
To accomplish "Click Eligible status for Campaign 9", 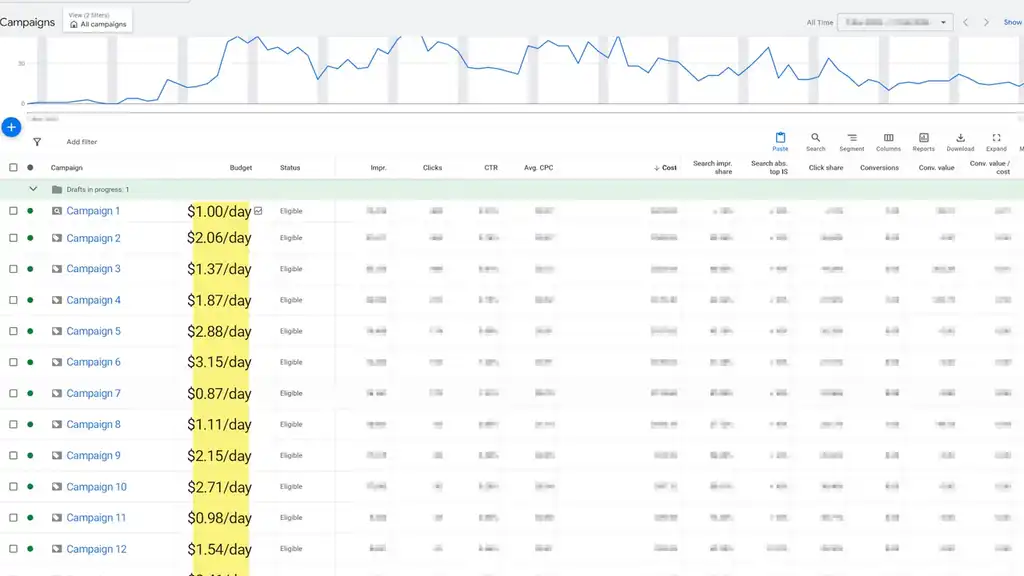I will tap(291, 455).
